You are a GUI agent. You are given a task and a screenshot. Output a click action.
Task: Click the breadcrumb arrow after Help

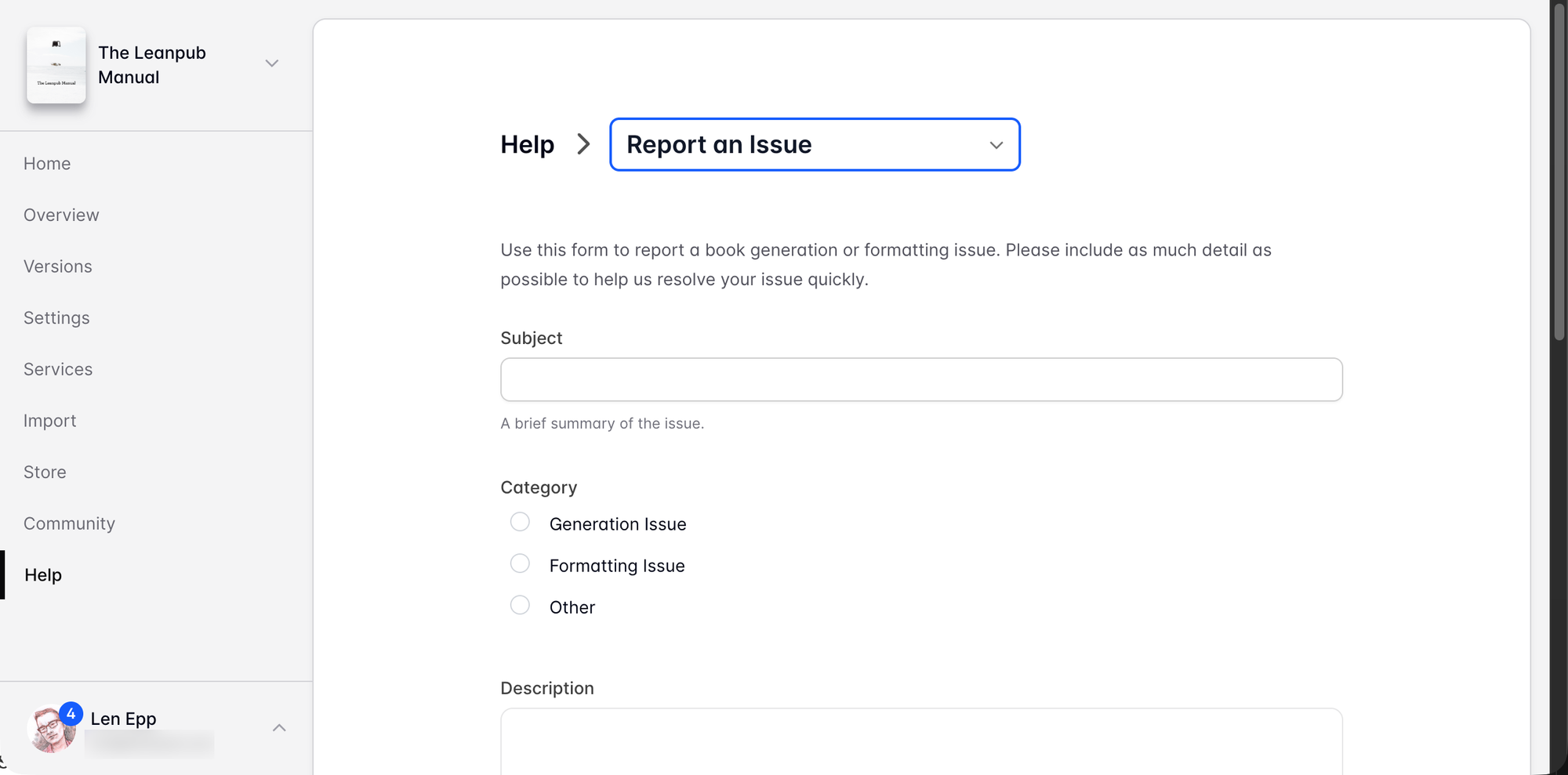point(583,145)
